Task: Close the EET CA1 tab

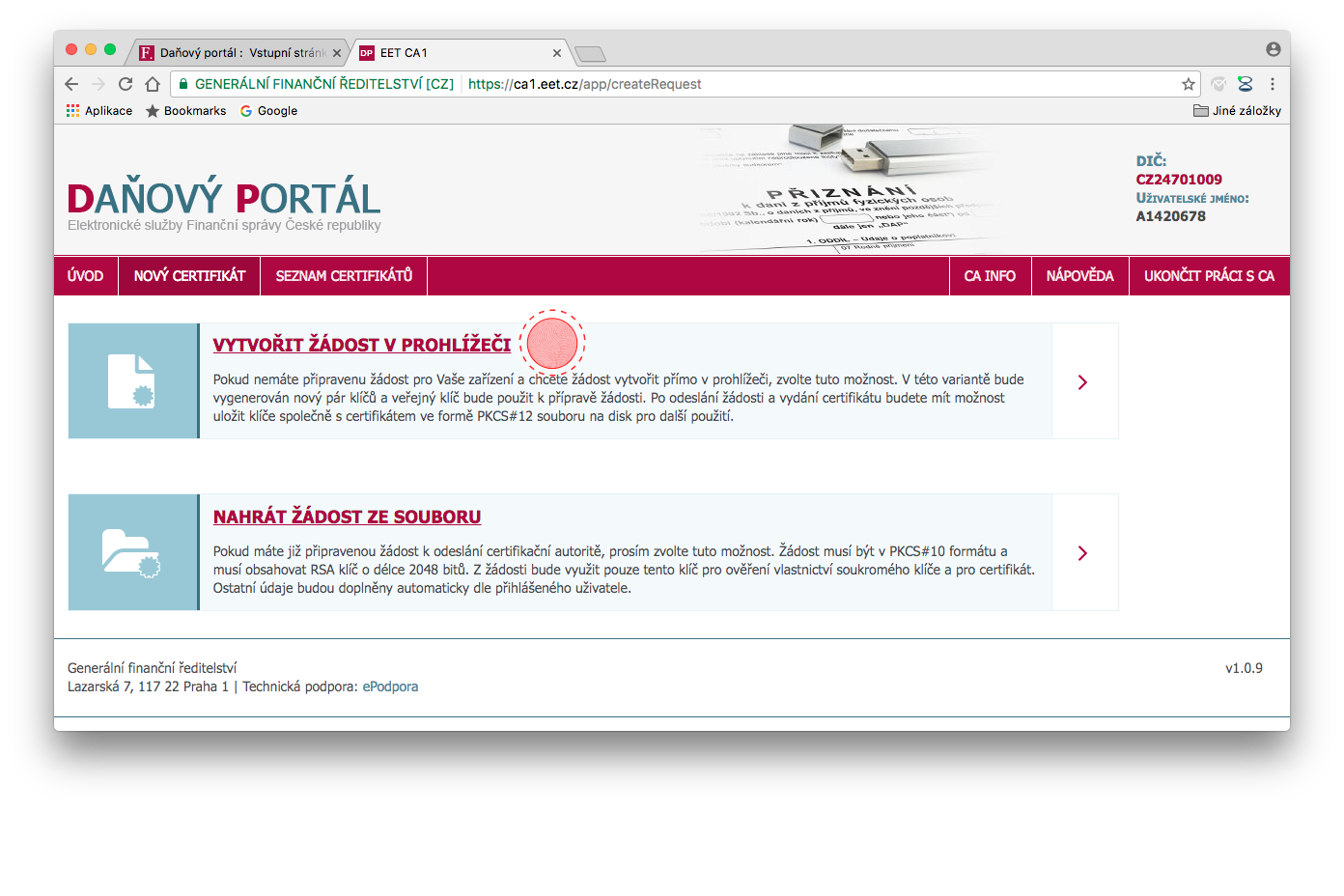Action: 557,53
